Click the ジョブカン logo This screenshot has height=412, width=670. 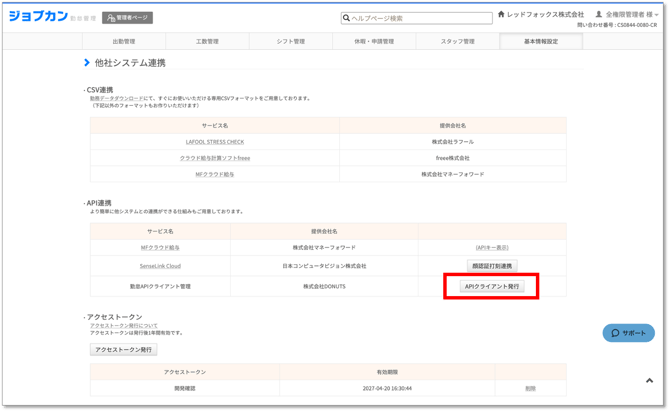click(x=38, y=17)
